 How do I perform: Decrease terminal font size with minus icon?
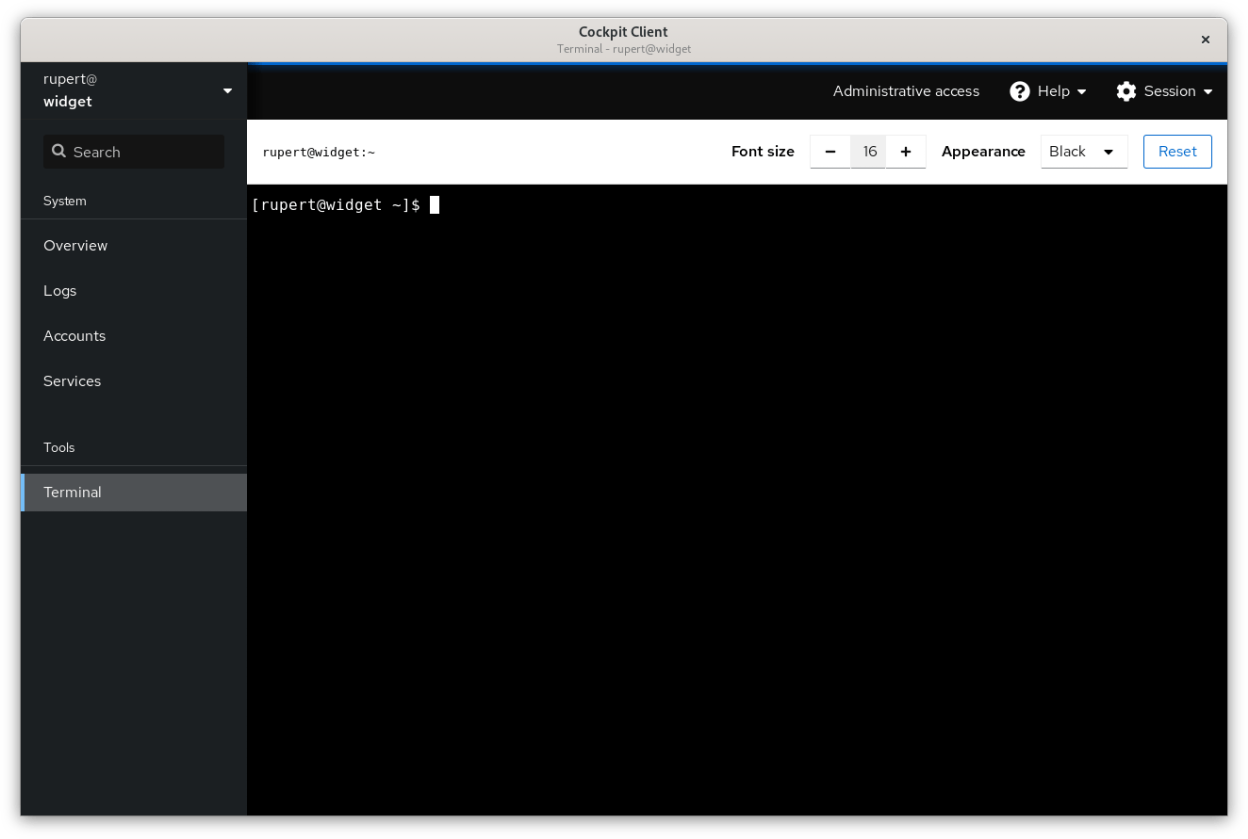point(830,151)
